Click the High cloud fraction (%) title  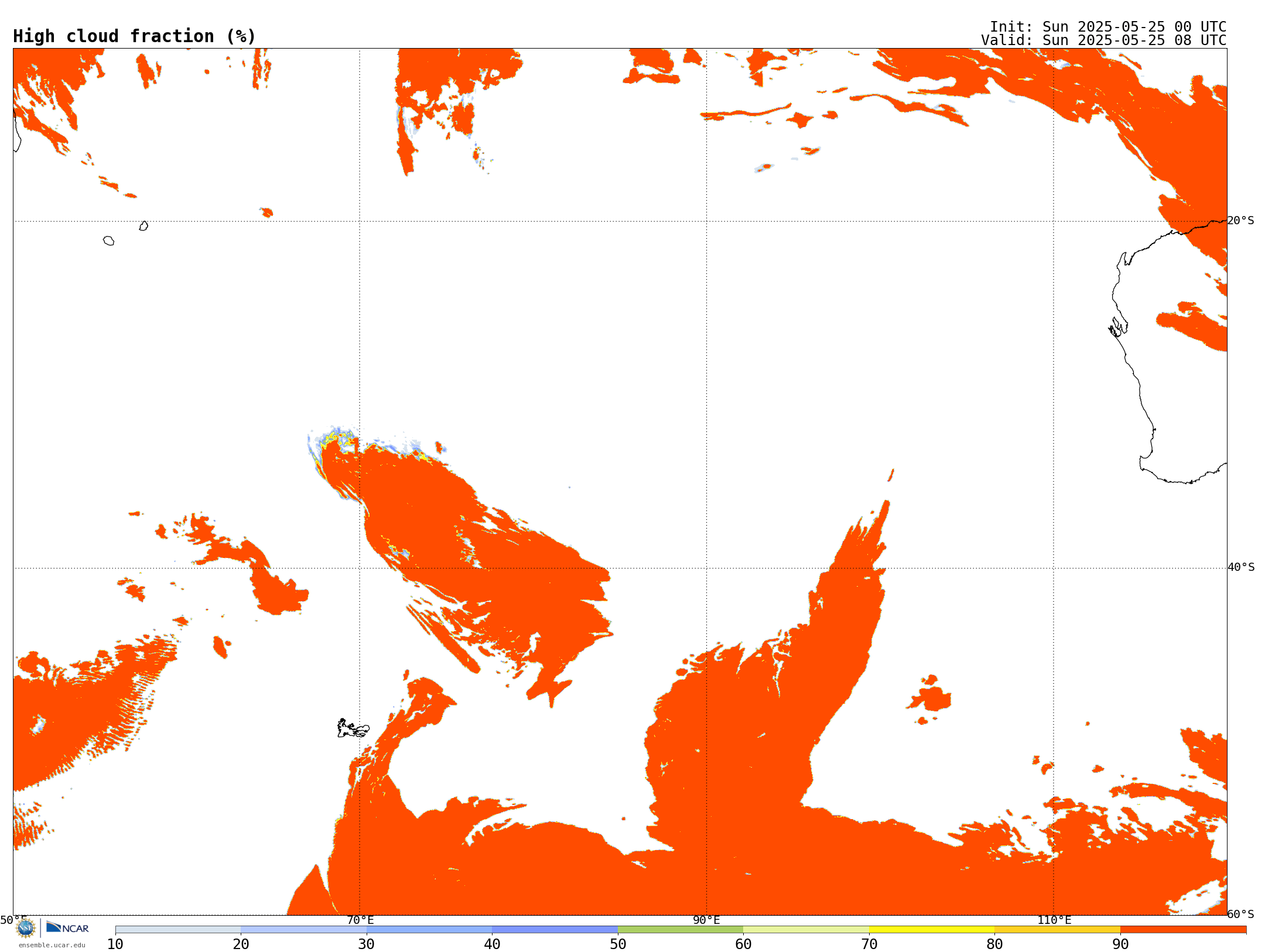click(135, 36)
